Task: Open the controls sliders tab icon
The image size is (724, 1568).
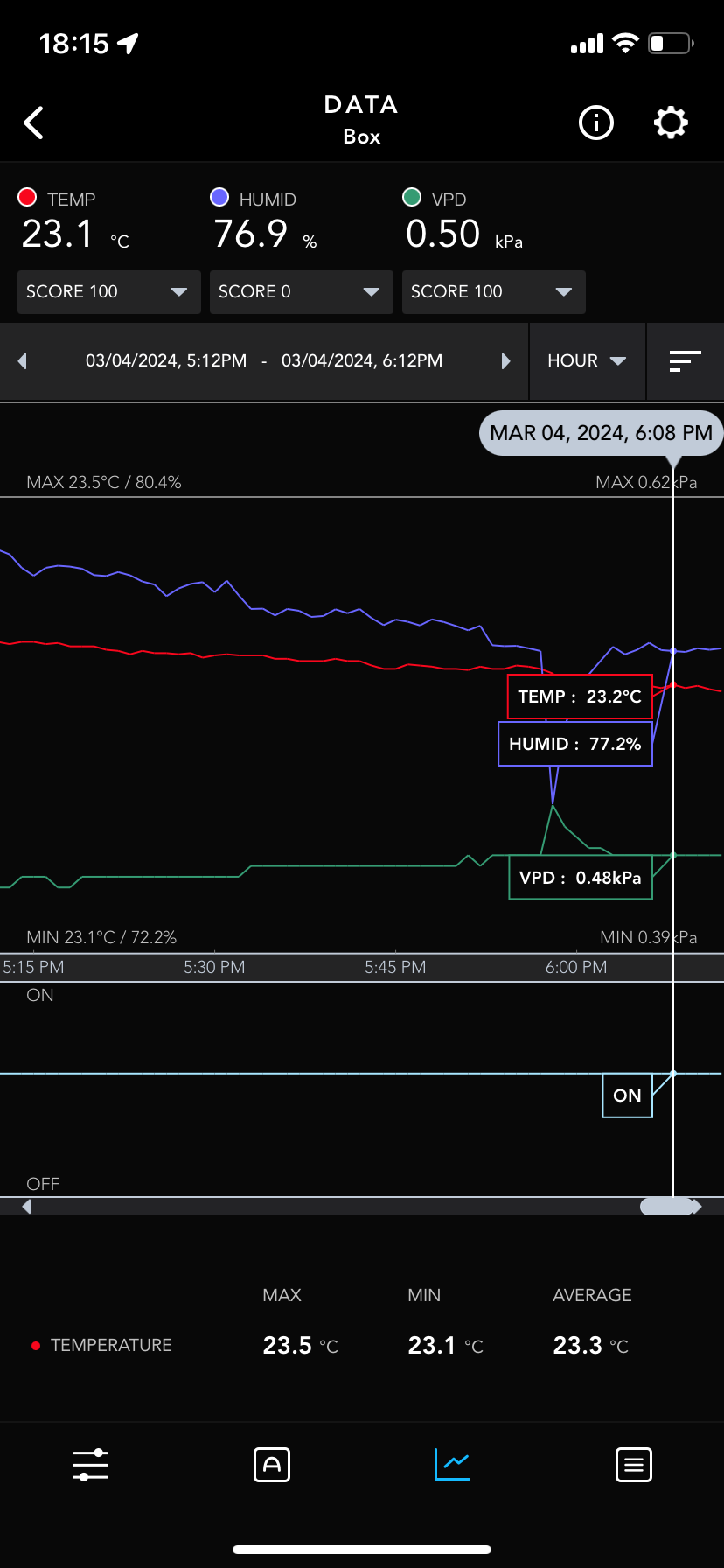Action: tap(90, 1465)
